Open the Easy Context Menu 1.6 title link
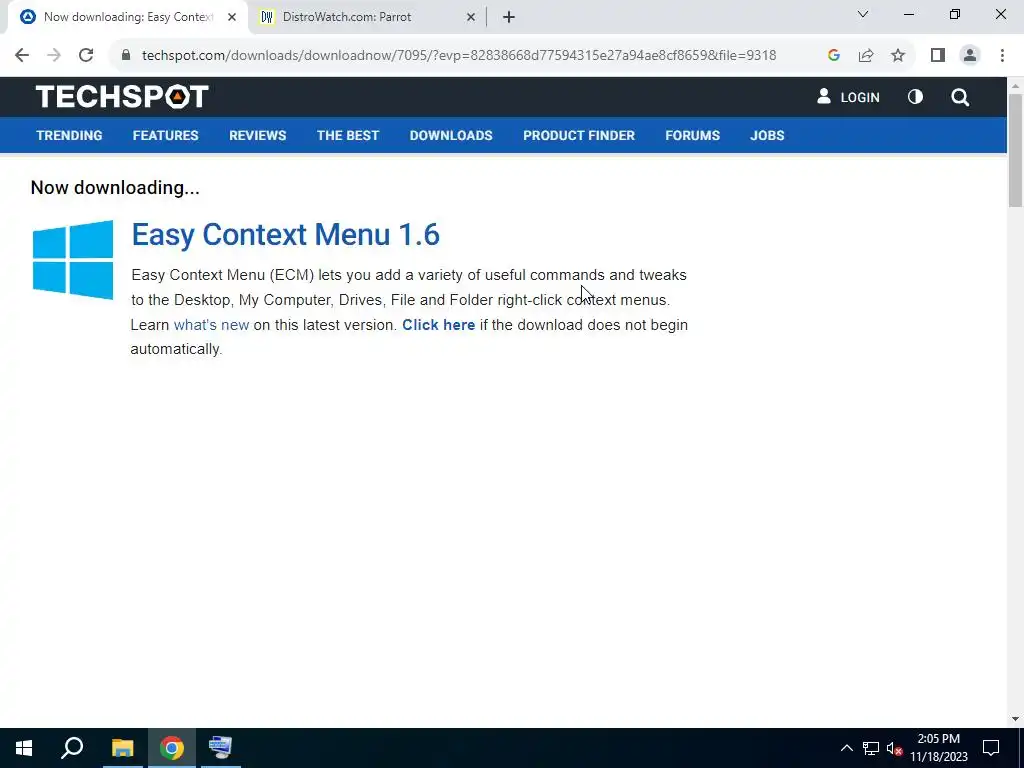The width and height of the screenshot is (1024, 768). [285, 234]
